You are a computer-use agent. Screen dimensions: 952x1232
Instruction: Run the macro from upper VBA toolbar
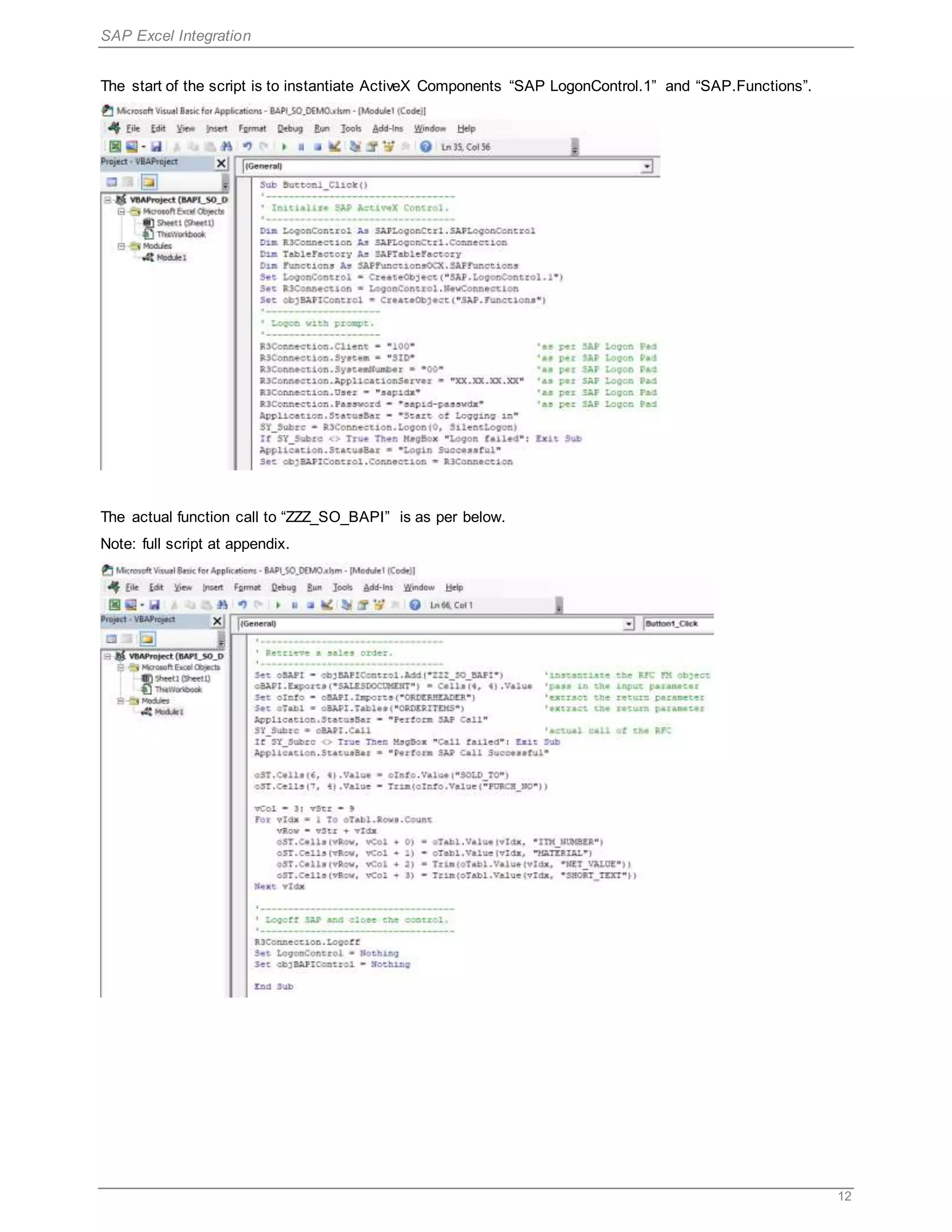284,146
